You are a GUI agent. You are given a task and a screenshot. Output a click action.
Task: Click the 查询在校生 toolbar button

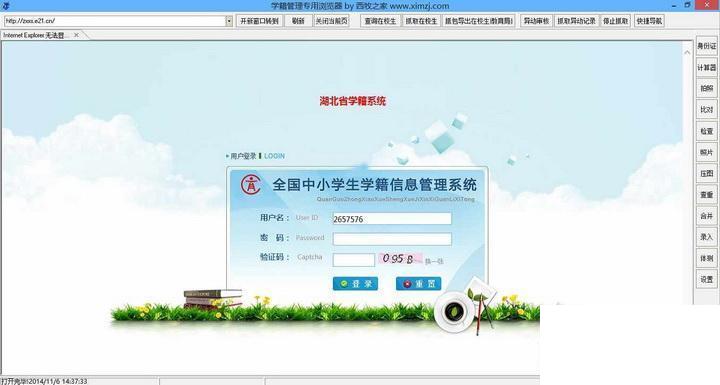pos(380,21)
